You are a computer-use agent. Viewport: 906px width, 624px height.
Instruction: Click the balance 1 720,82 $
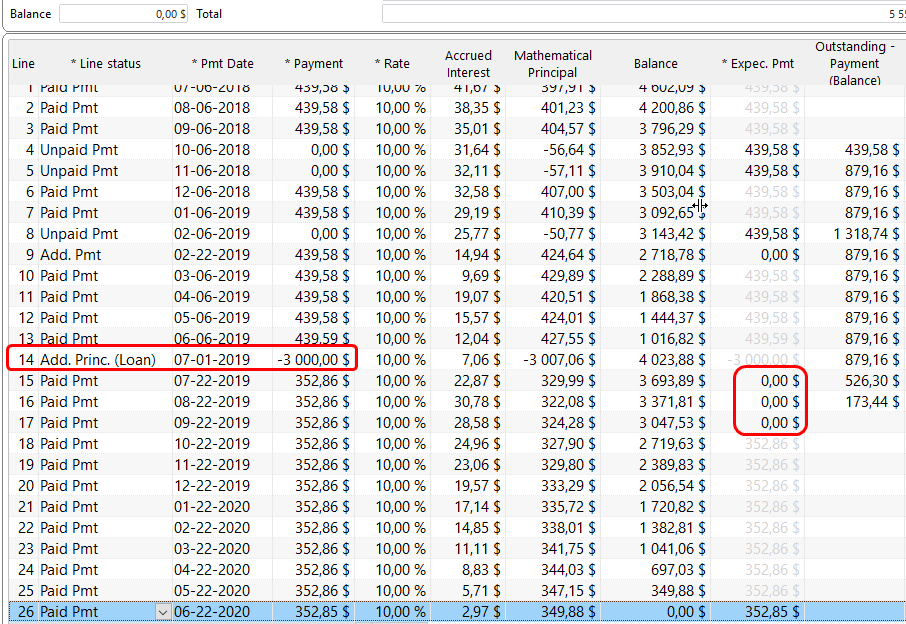point(672,507)
